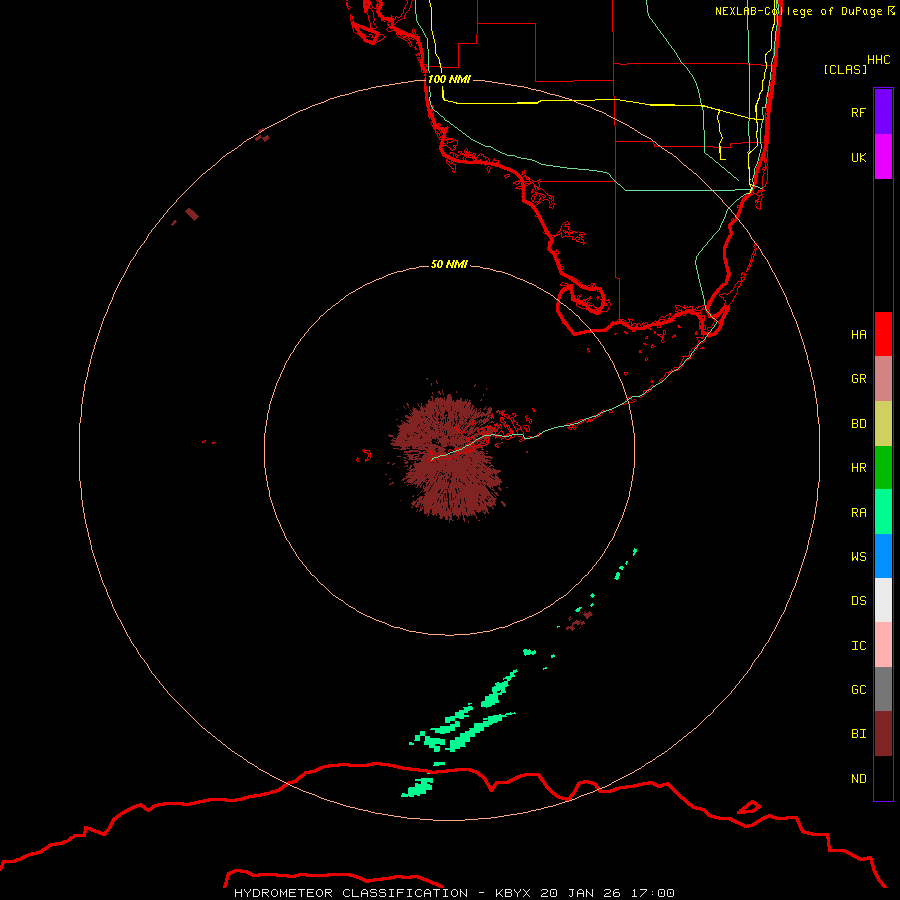The width and height of the screenshot is (900, 900).
Task: Click the 'IC' legend label
Action: pos(858,646)
